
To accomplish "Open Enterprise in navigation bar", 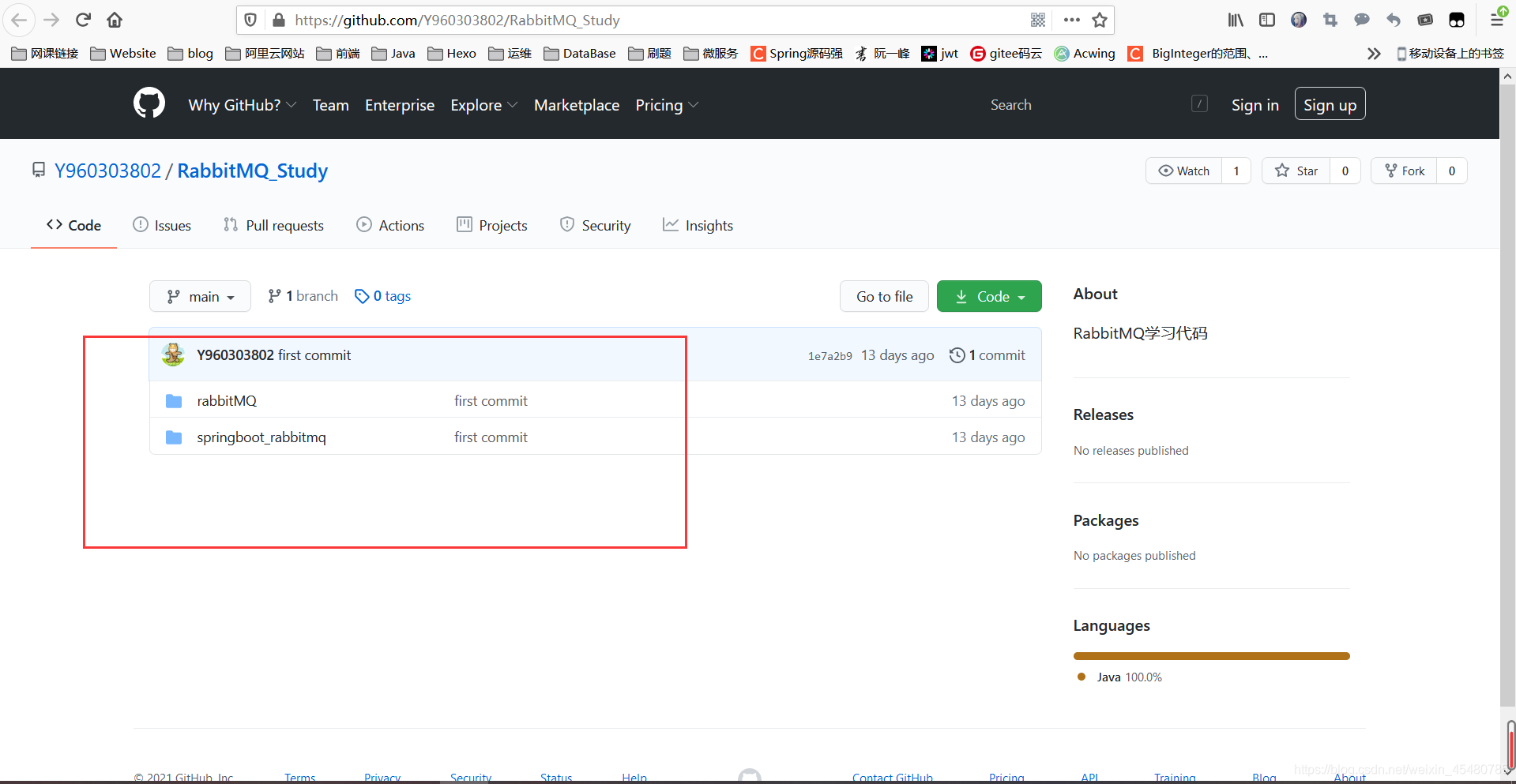I will pos(400,105).
